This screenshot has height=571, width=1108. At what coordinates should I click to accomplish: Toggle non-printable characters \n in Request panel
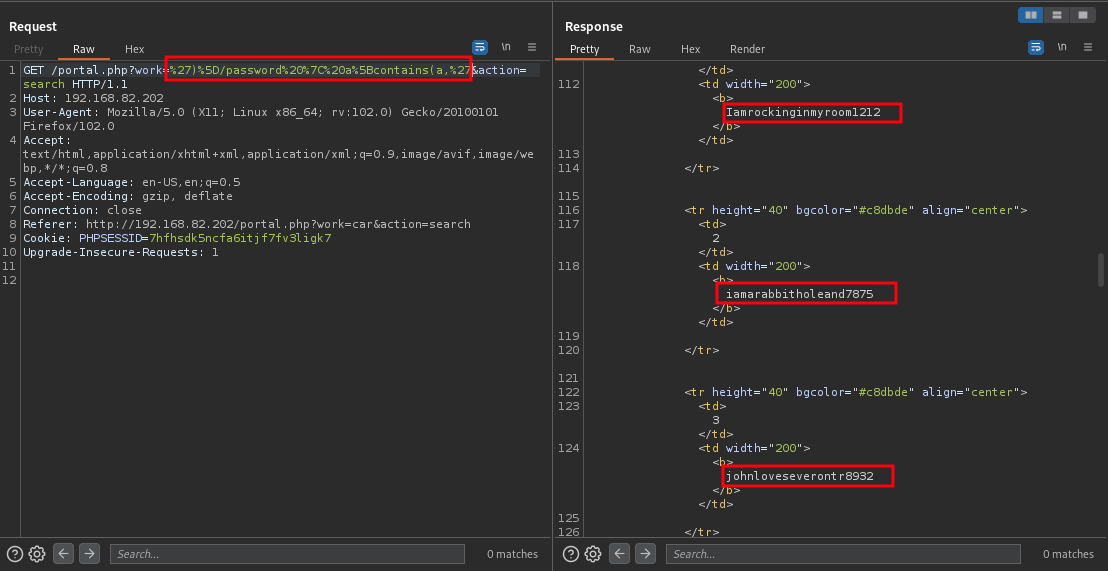pyautogui.click(x=506, y=47)
